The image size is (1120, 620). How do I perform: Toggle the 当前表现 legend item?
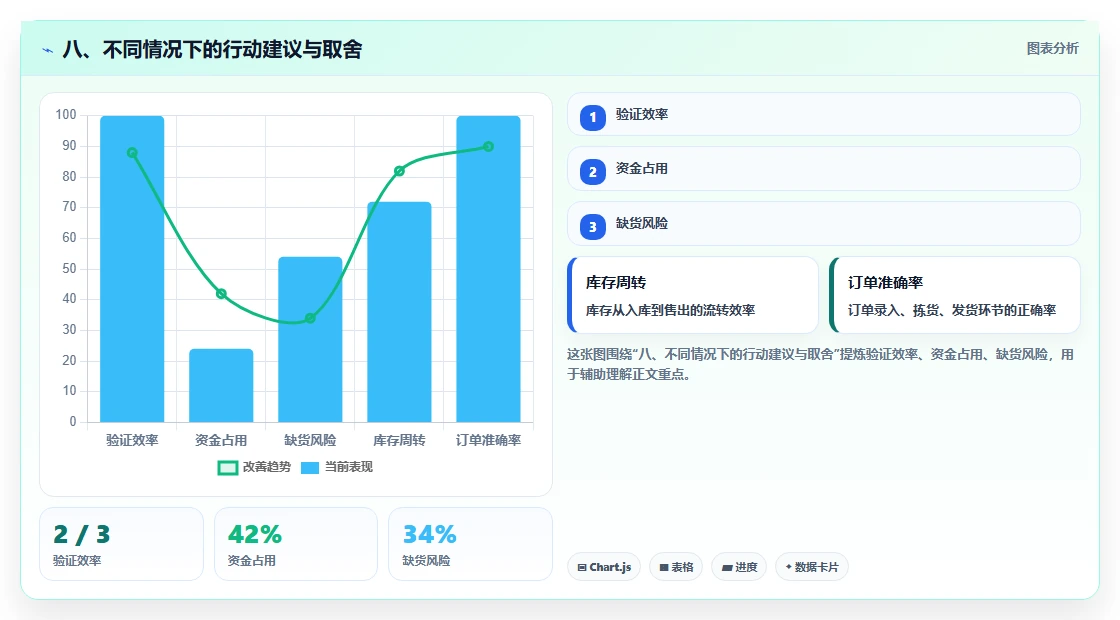coord(337,467)
